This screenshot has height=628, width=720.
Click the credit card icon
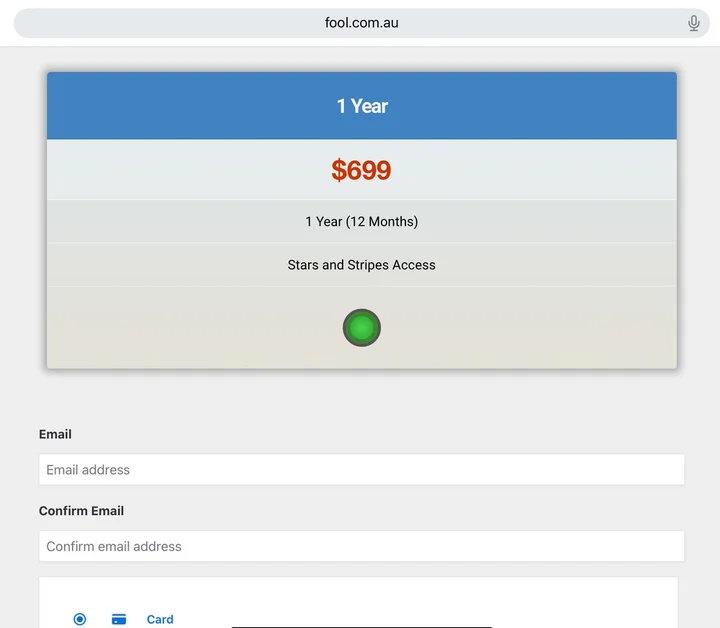pyautogui.click(x=119, y=619)
